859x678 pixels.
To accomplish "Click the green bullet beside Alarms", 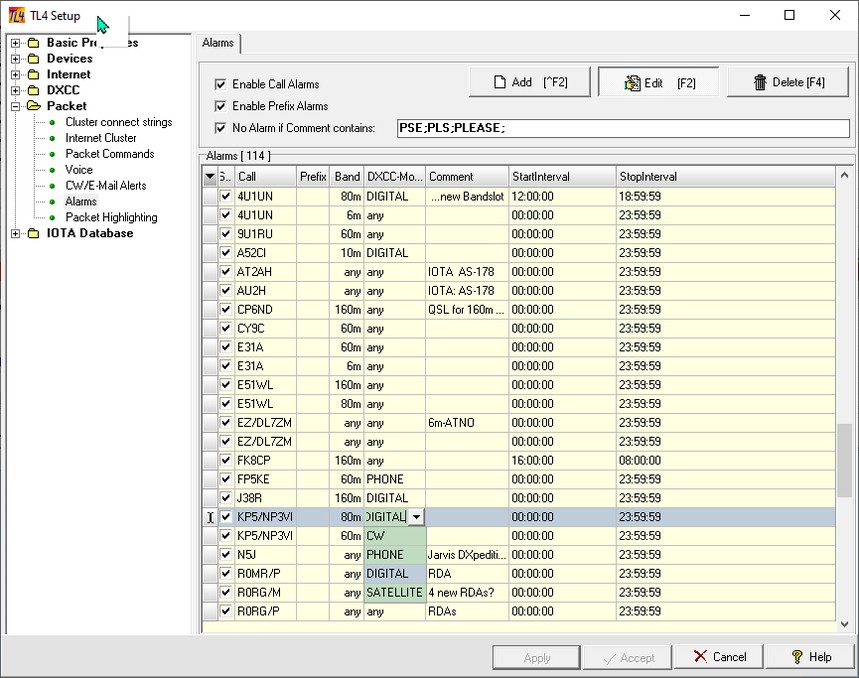I will click(x=53, y=202).
